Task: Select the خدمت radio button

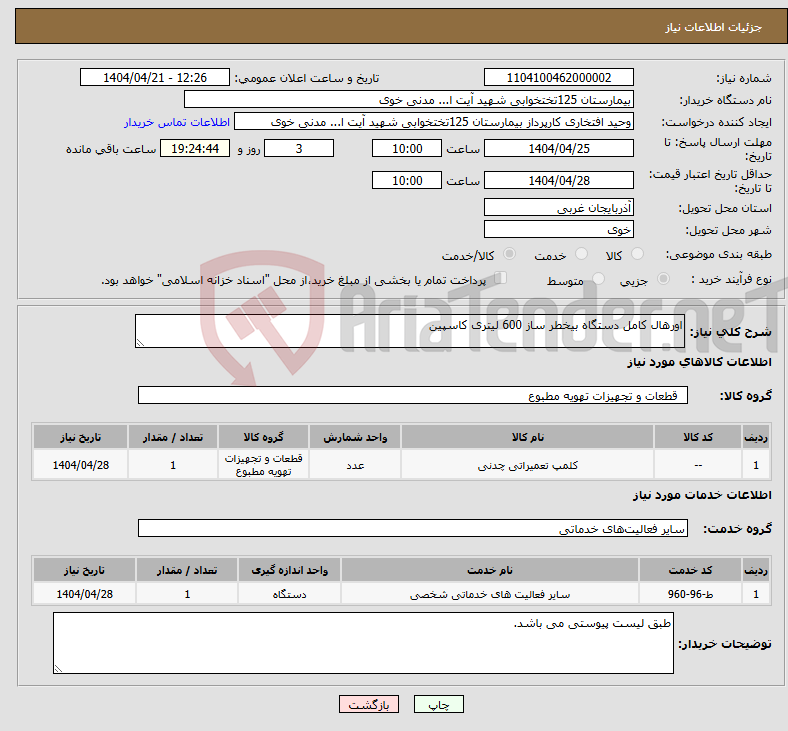Action: pyautogui.click(x=581, y=254)
